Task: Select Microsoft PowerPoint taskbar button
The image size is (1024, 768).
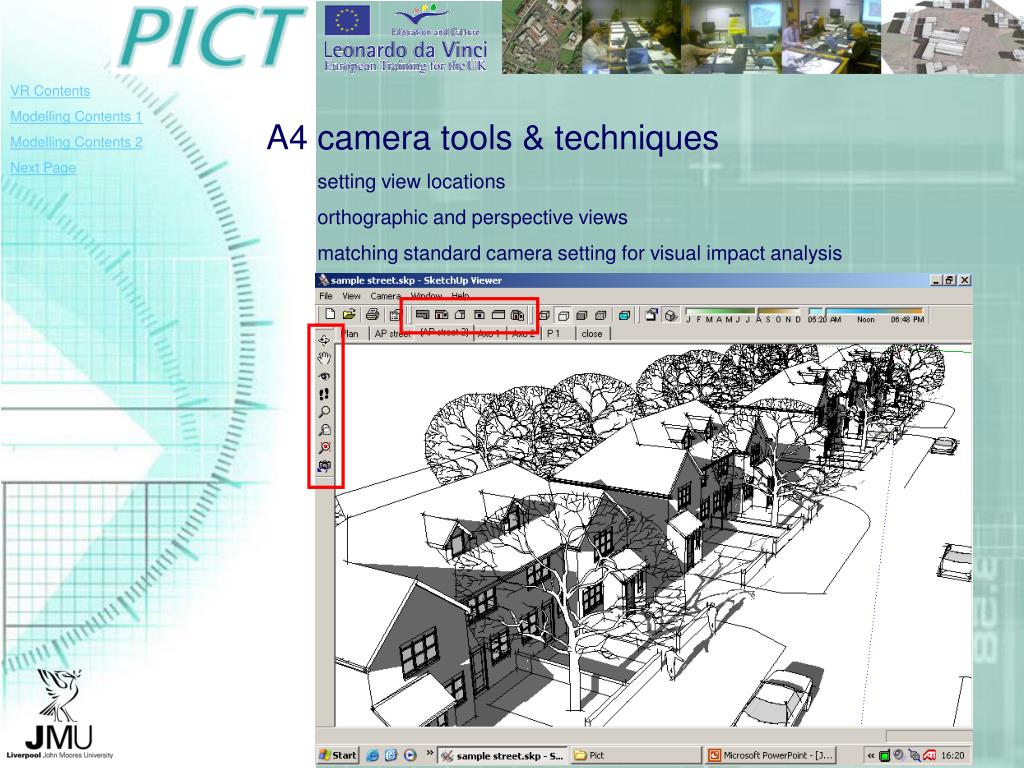Action: 771,756
